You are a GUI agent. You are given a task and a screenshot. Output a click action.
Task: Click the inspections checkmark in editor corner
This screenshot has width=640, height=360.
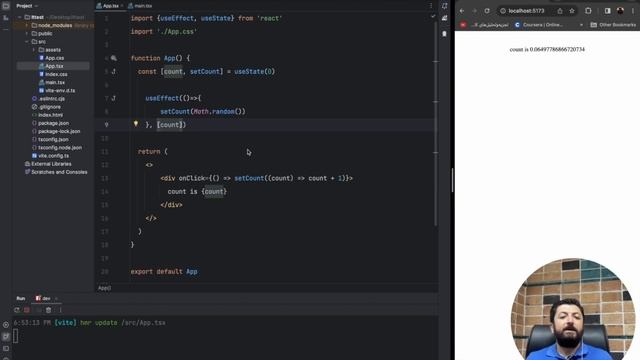click(433, 17)
